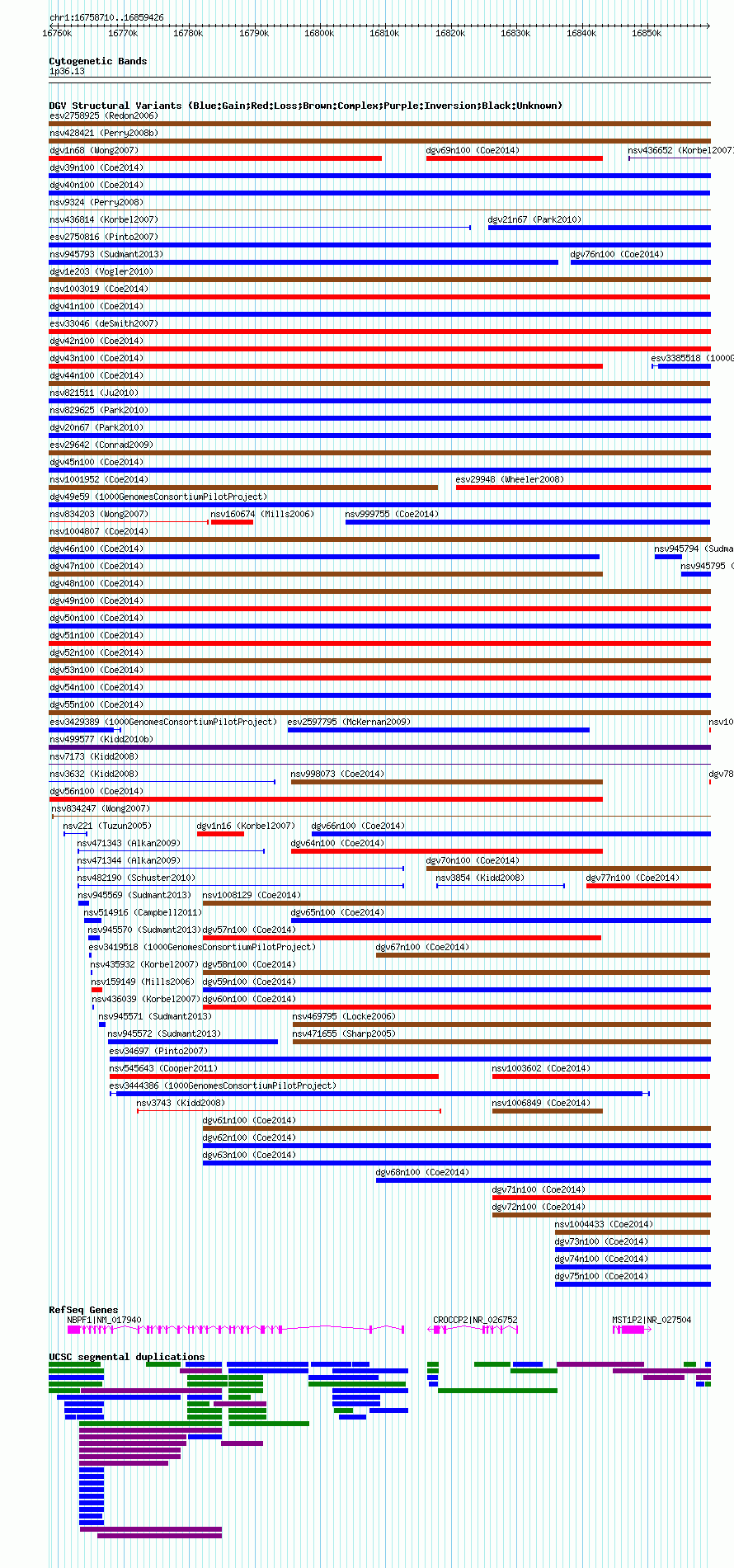Click the 16760k ruler tick label
Image resolution: width=734 pixels, height=1568 pixels.
tap(57, 33)
